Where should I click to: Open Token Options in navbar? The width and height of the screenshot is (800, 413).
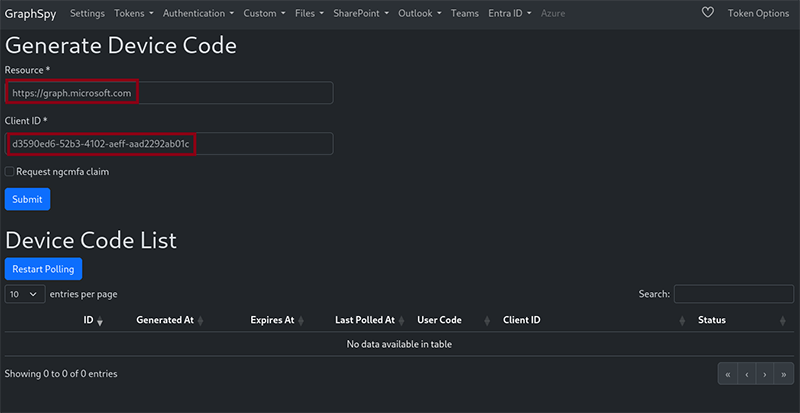click(758, 13)
